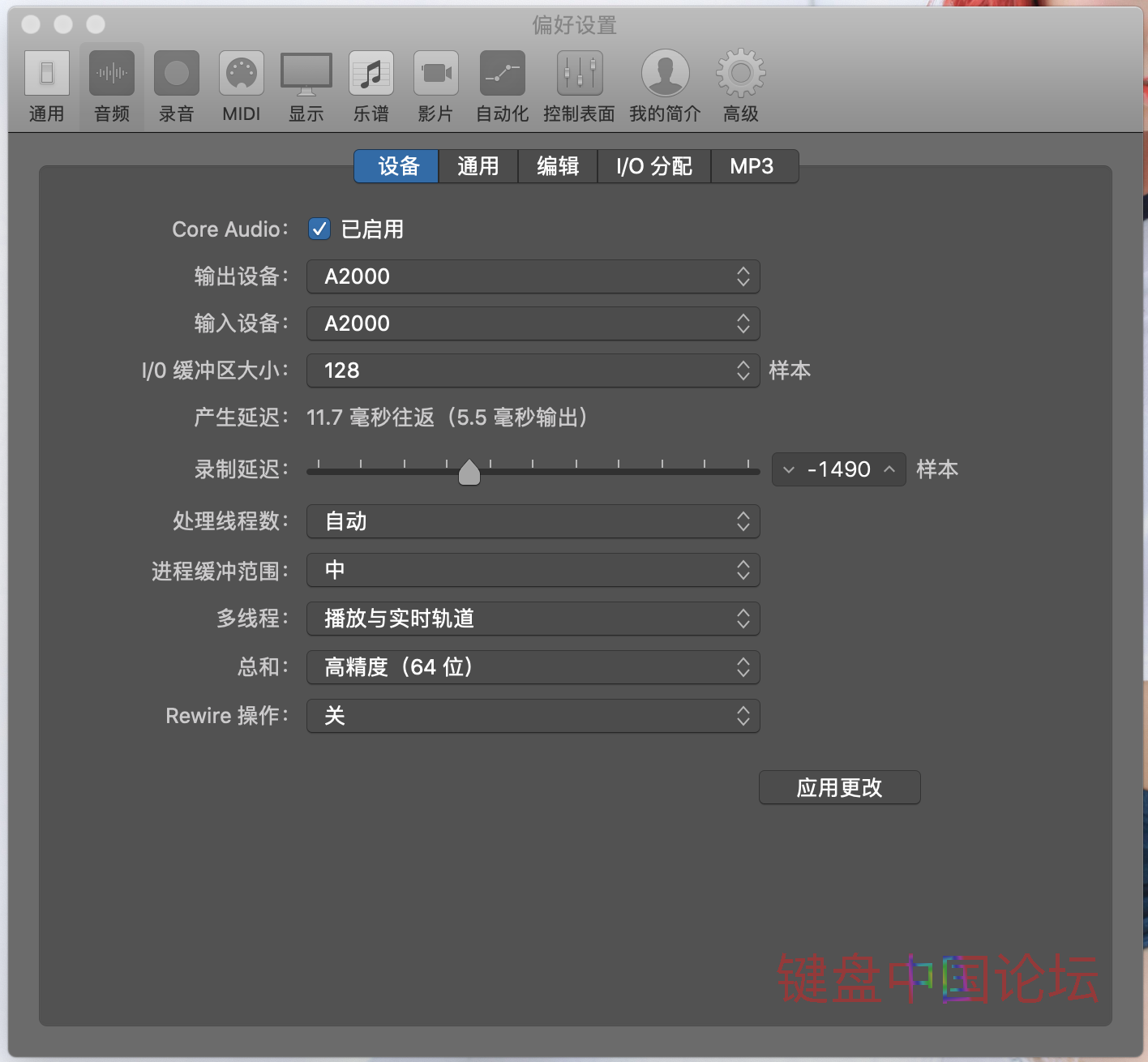Switch to the 设备 Devices tab
Screen dimensions: 1148x1062
click(x=396, y=166)
